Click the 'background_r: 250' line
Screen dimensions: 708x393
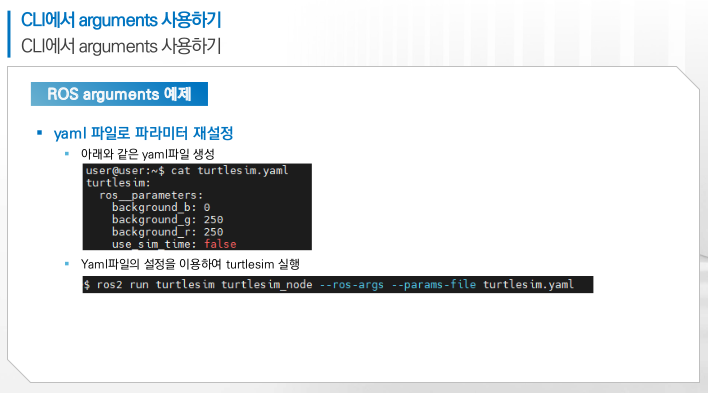pyautogui.click(x=168, y=232)
